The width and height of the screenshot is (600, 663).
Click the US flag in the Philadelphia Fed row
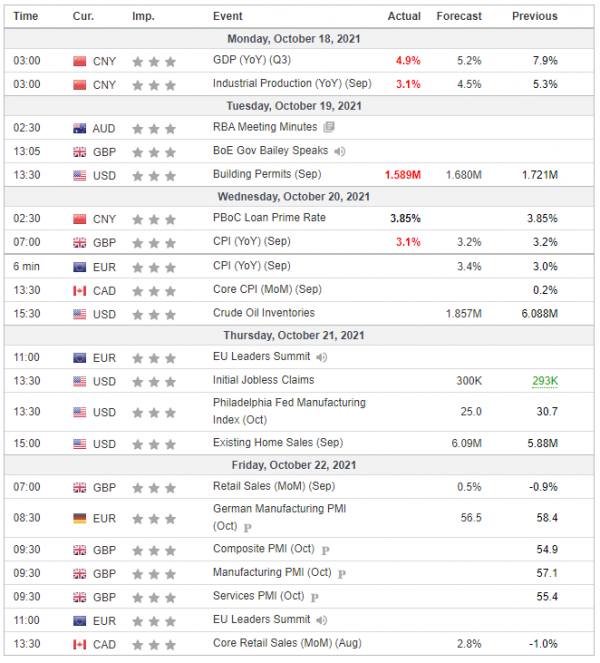pyautogui.click(x=79, y=412)
